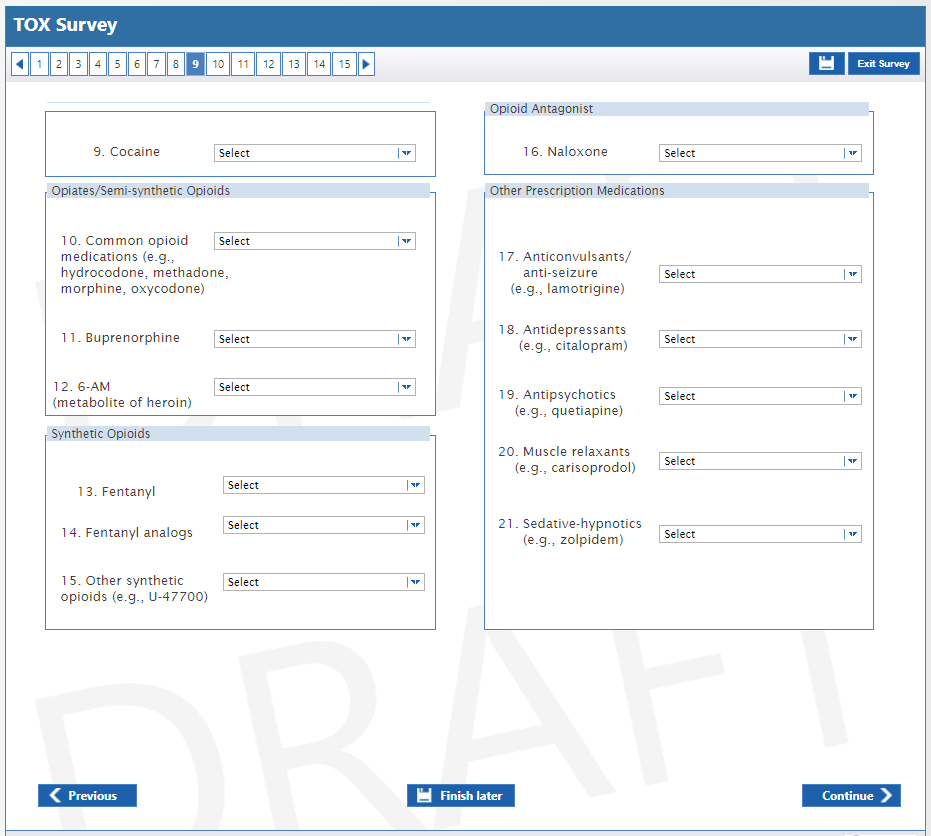The height and width of the screenshot is (836, 931).
Task: Open the Naloxone dropdown
Action: click(x=760, y=153)
